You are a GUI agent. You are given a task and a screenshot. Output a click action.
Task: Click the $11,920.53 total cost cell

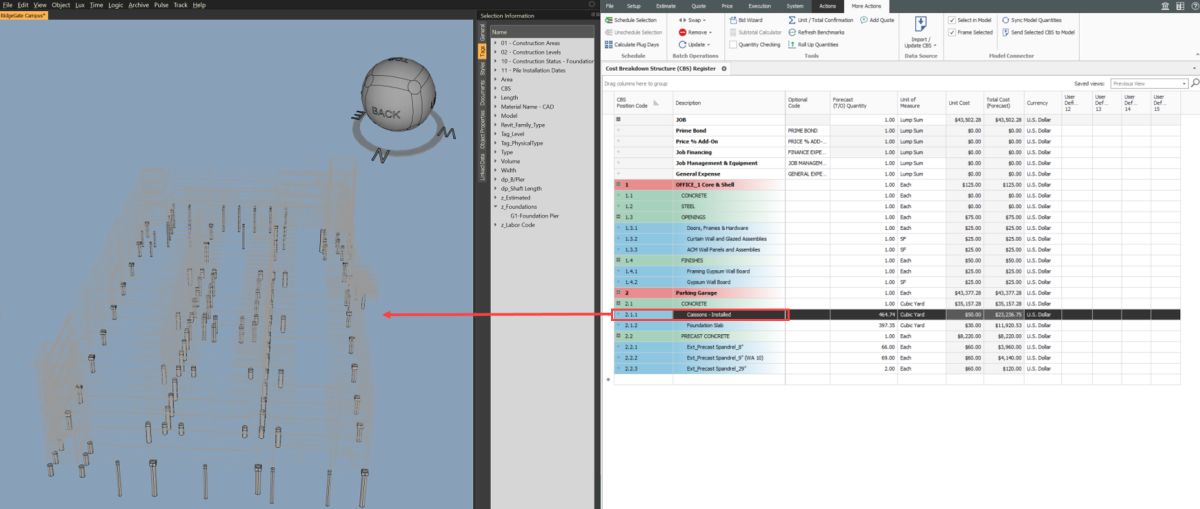[1003, 325]
